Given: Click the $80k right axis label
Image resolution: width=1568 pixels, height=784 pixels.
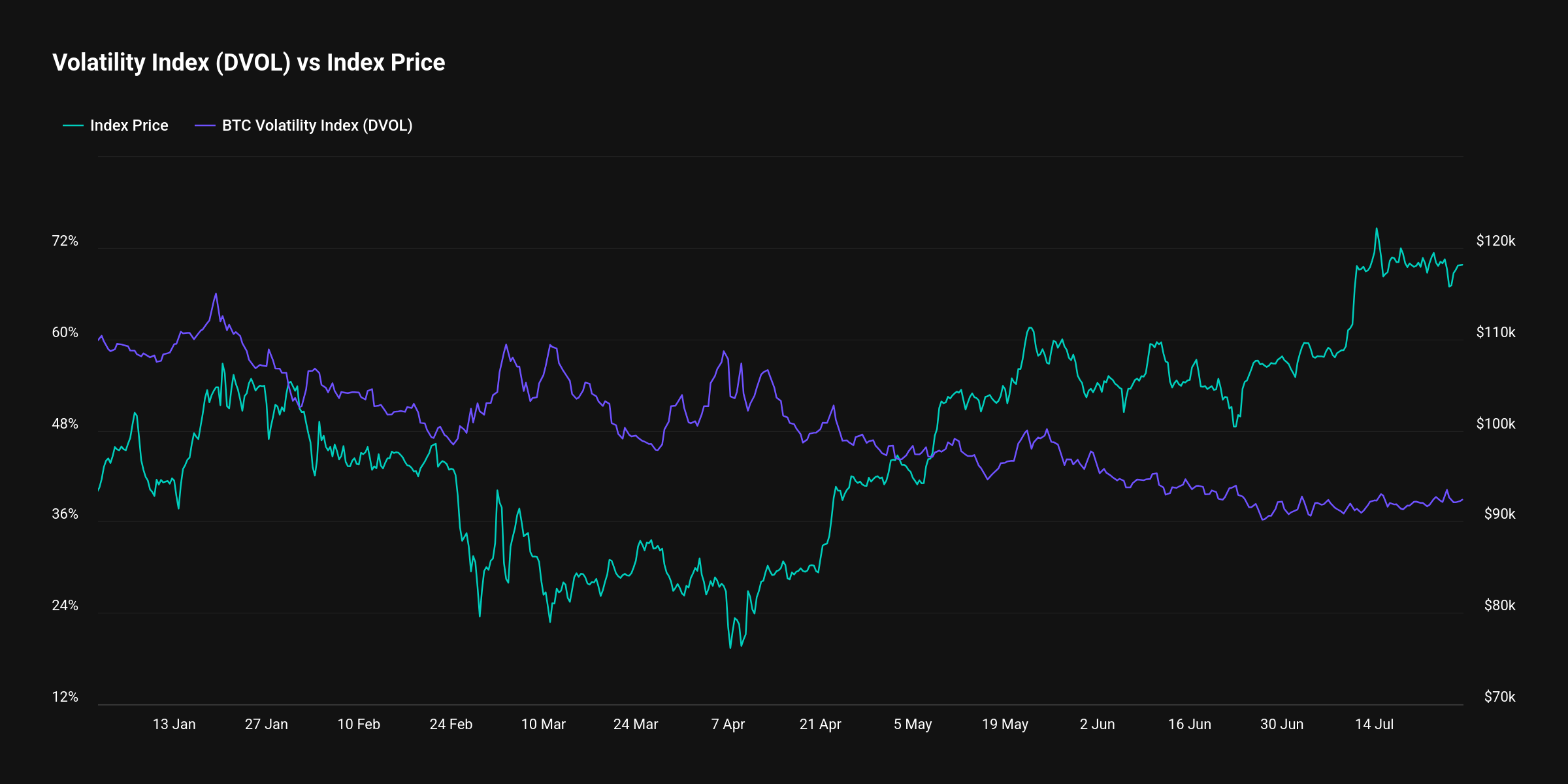Looking at the screenshot, I should [1500, 606].
